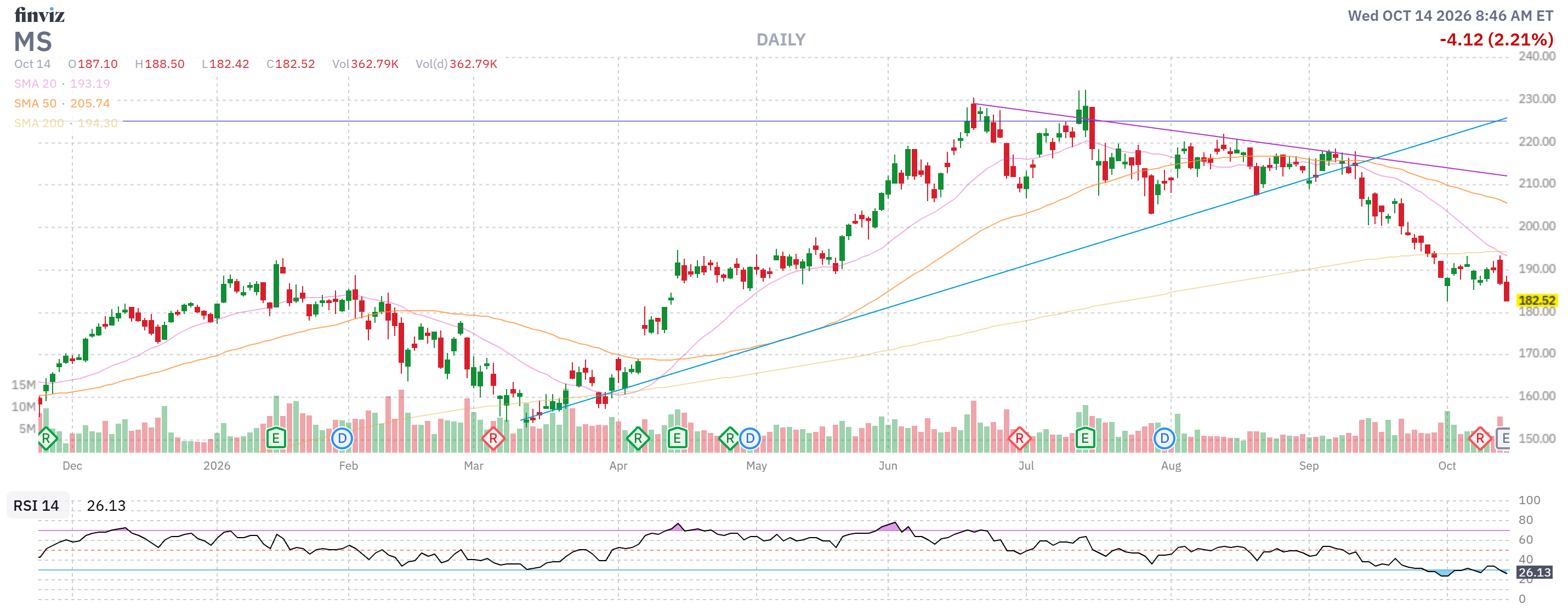Image resolution: width=1568 pixels, height=616 pixels.
Task: Open the green R marker in early April
Action: tap(637, 438)
